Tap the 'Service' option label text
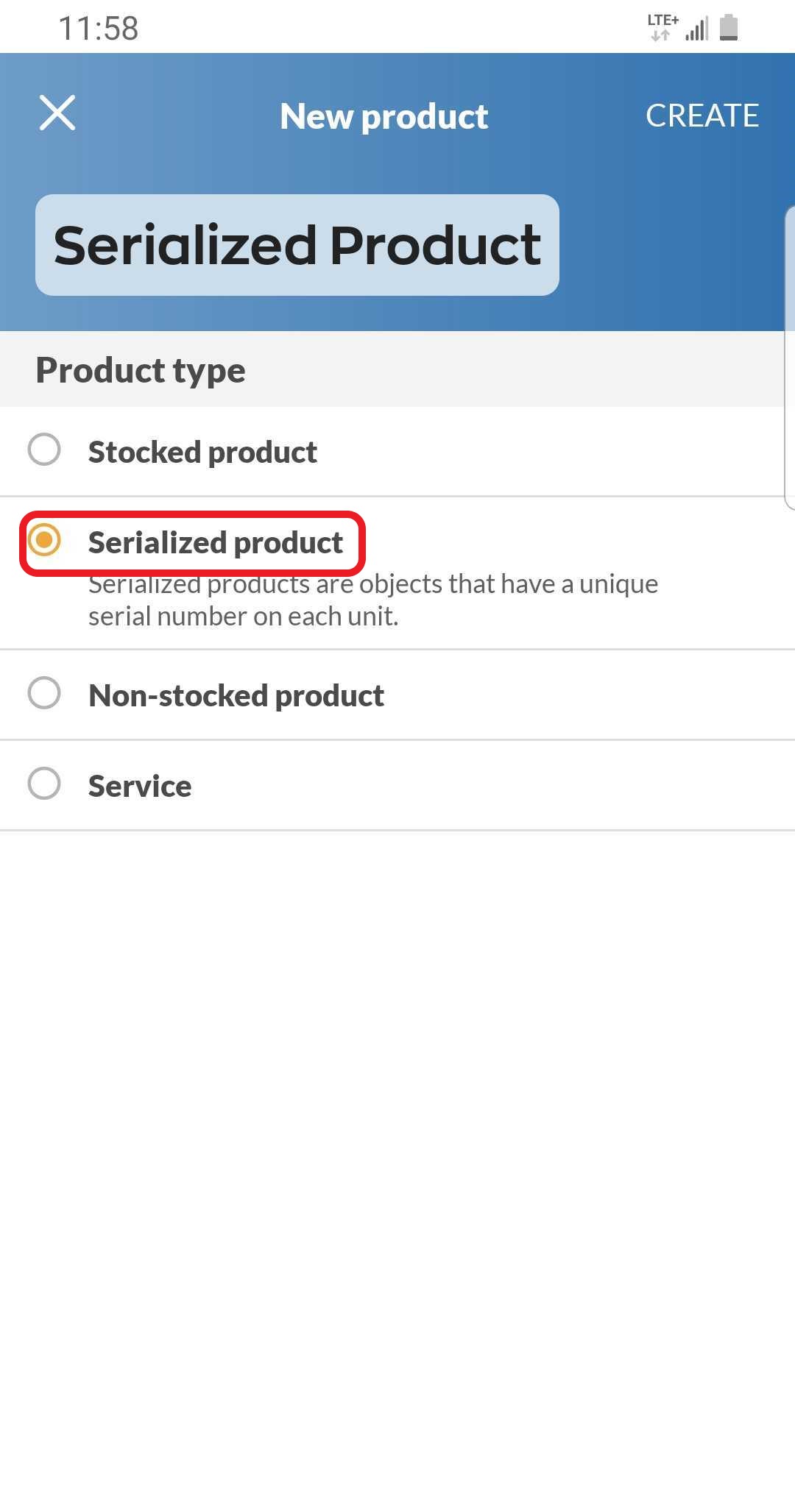The width and height of the screenshot is (795, 1512). (140, 786)
